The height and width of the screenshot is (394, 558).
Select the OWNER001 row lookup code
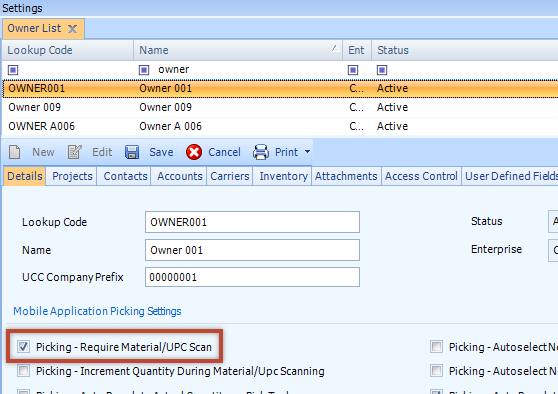coord(37,88)
